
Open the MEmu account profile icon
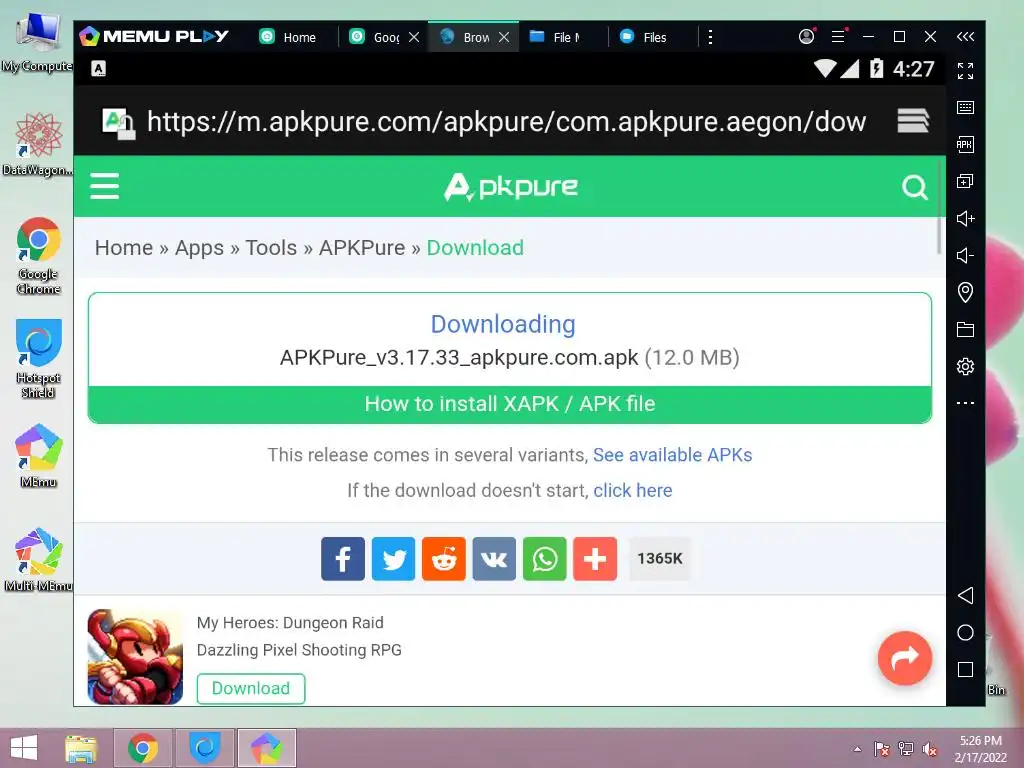807,37
